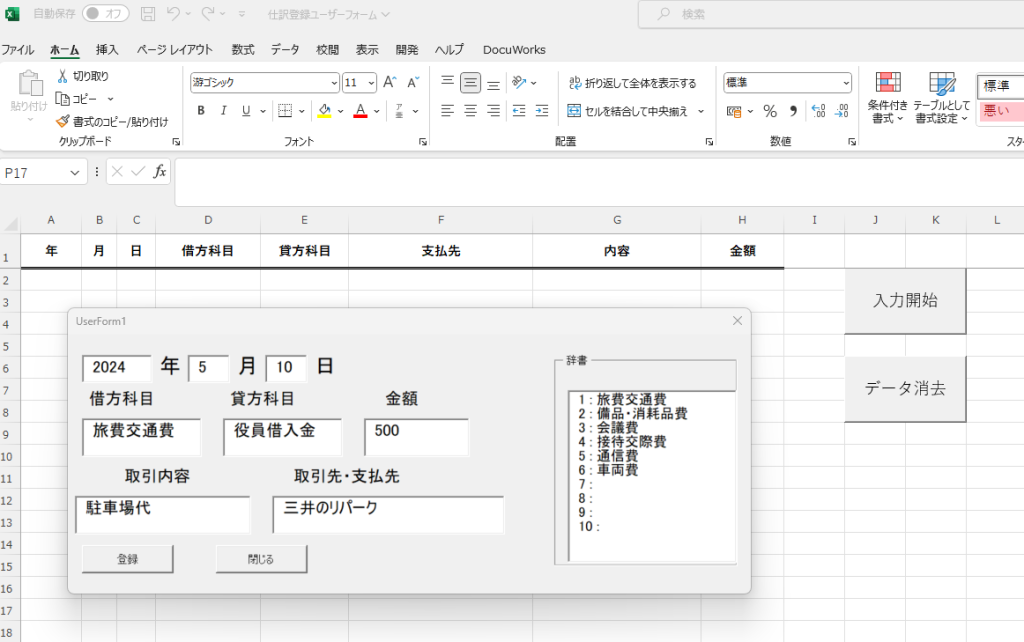The height and width of the screenshot is (642, 1024).
Task: Click the データ消去 button on sheet
Action: [x=905, y=389]
